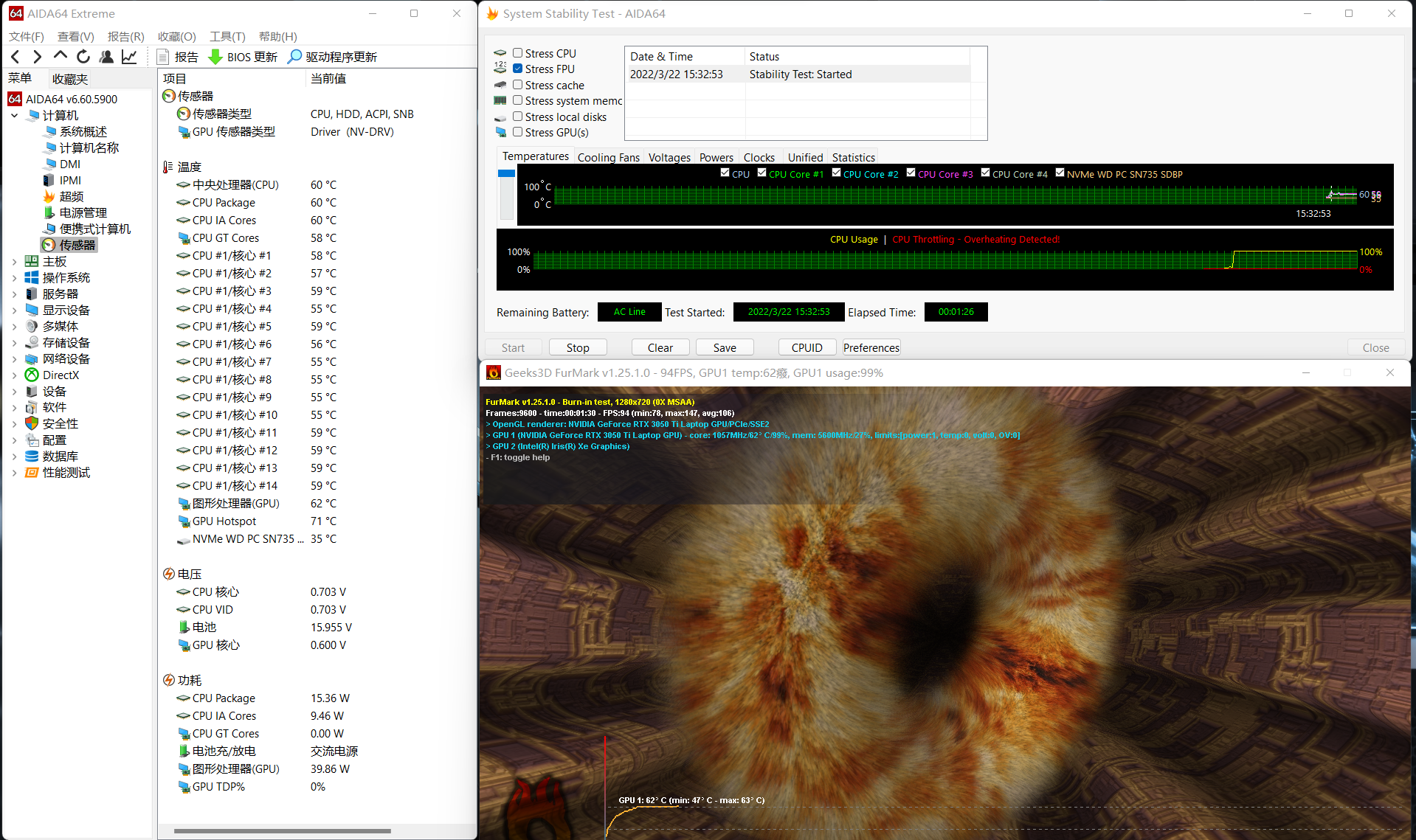Screen dimensions: 1416x840
Task: Click 驱动程序更新 driver update button
Action: click(x=333, y=57)
